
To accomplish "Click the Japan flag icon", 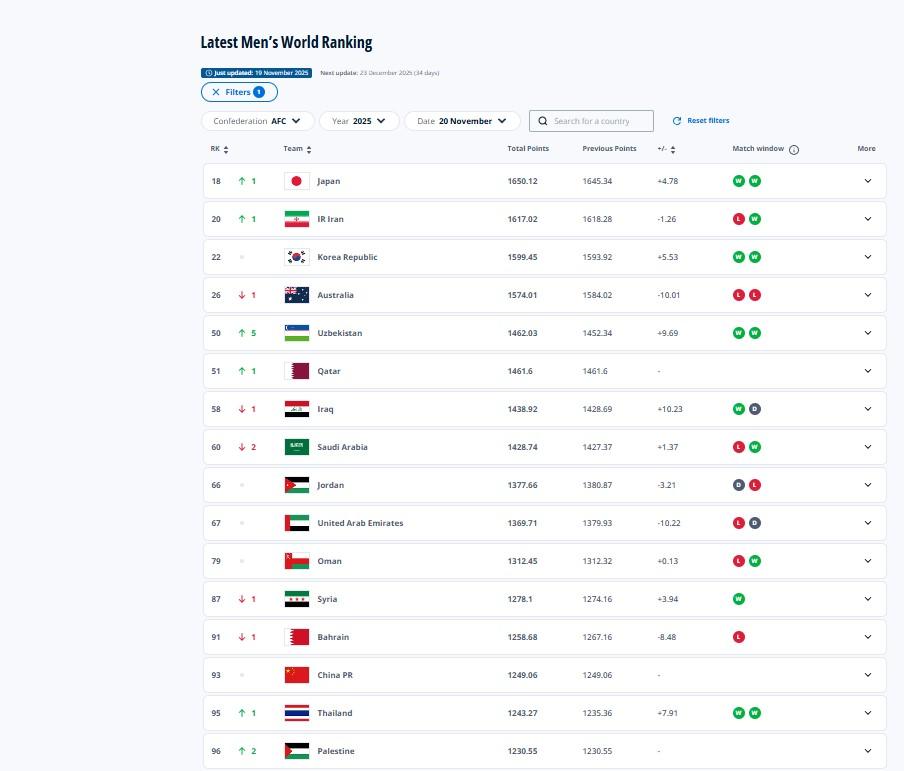I will click(297, 181).
